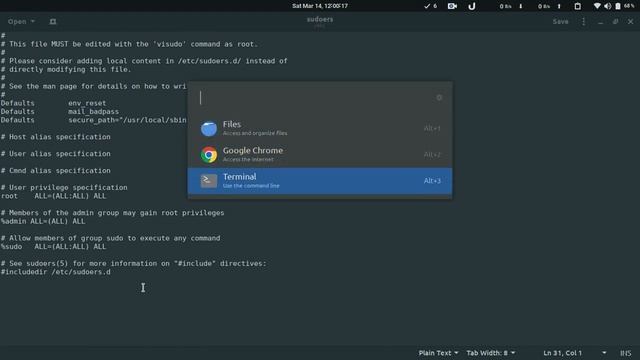Click the Alt+1 shortcut label
Viewport: 640px width, 360px height.
tap(432, 128)
